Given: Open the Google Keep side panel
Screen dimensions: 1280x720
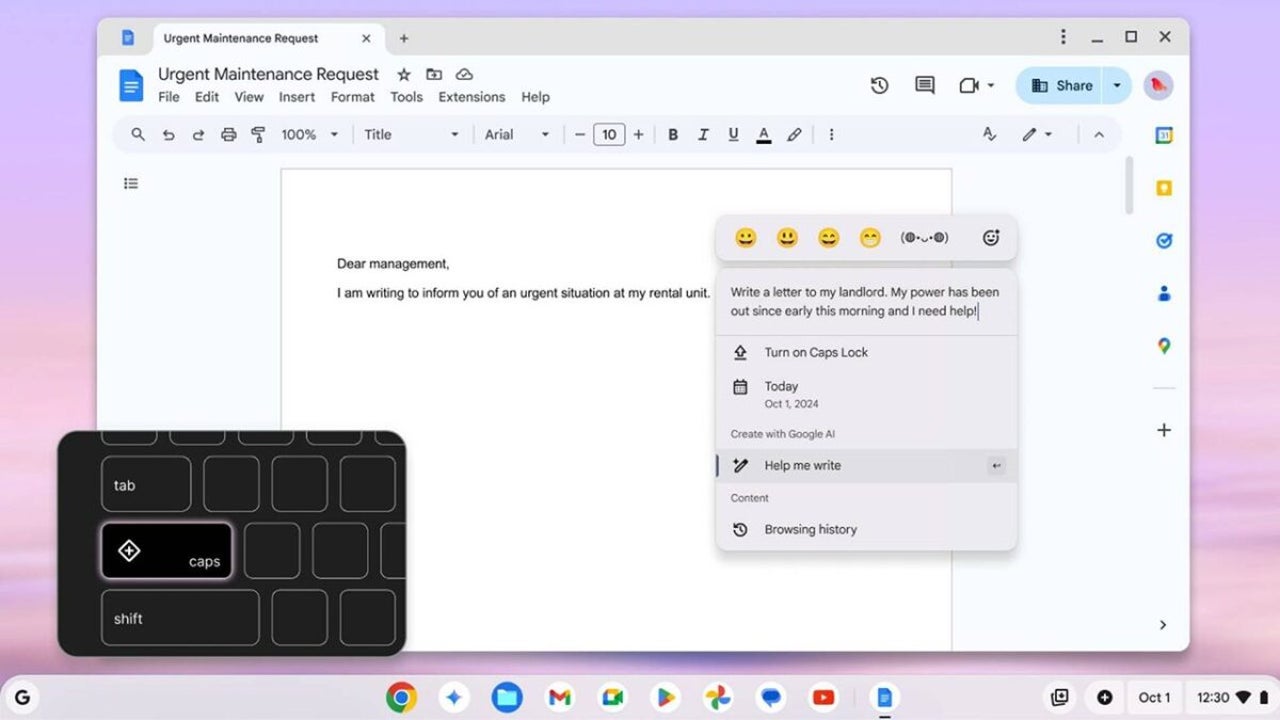Looking at the screenshot, I should click(1163, 187).
